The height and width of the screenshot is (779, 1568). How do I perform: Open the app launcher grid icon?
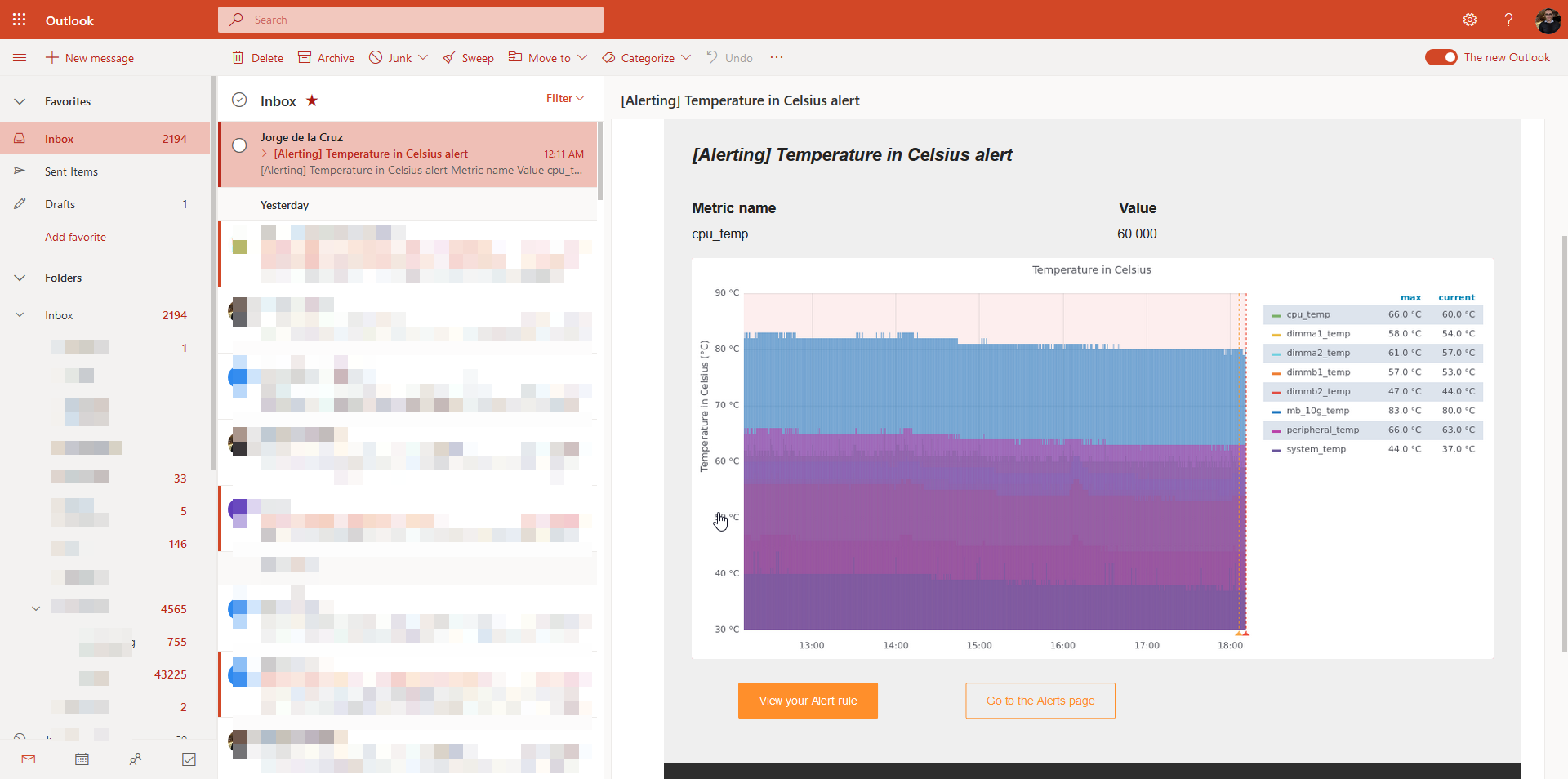coord(20,20)
